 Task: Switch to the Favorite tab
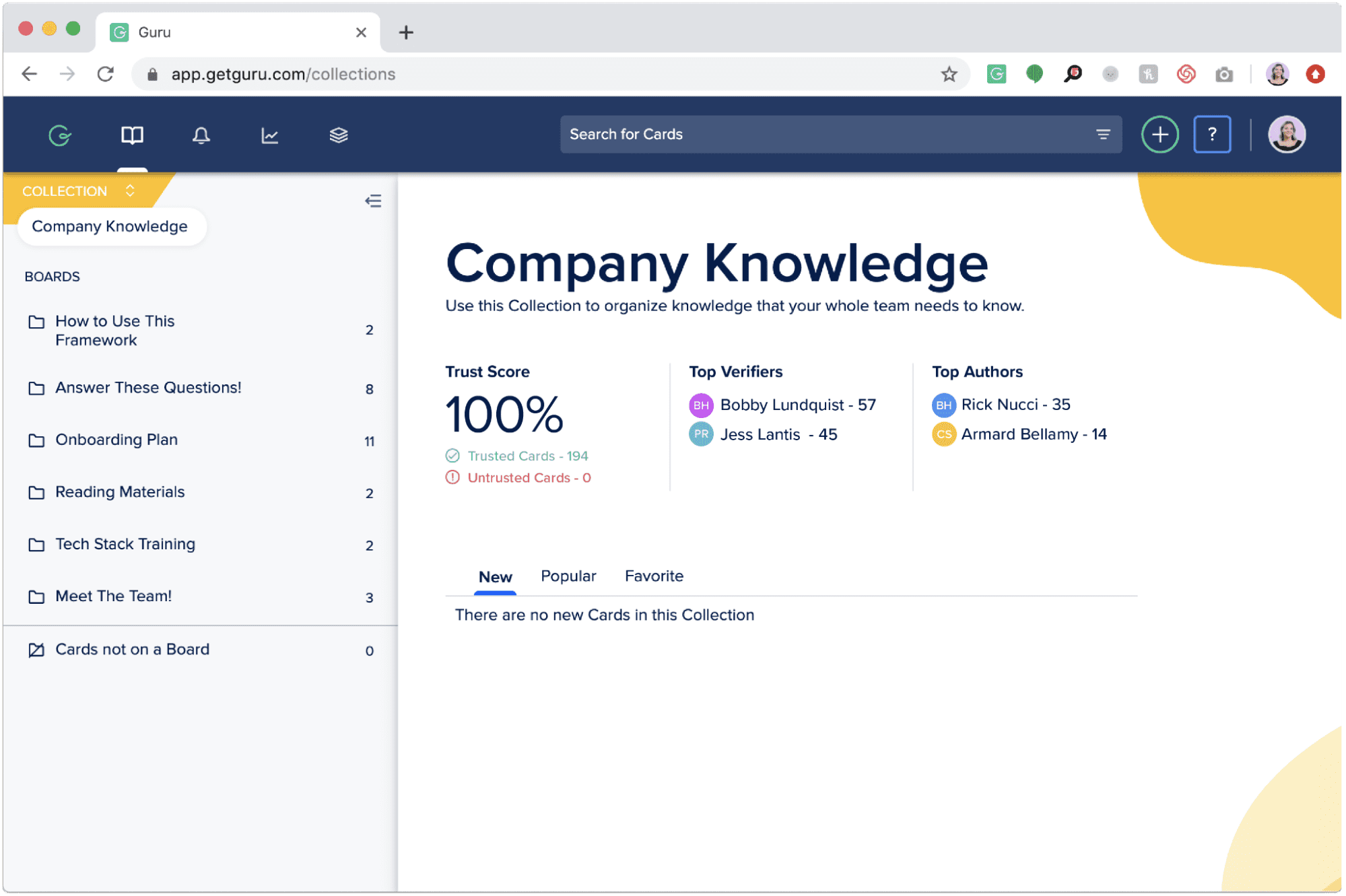[x=654, y=575]
